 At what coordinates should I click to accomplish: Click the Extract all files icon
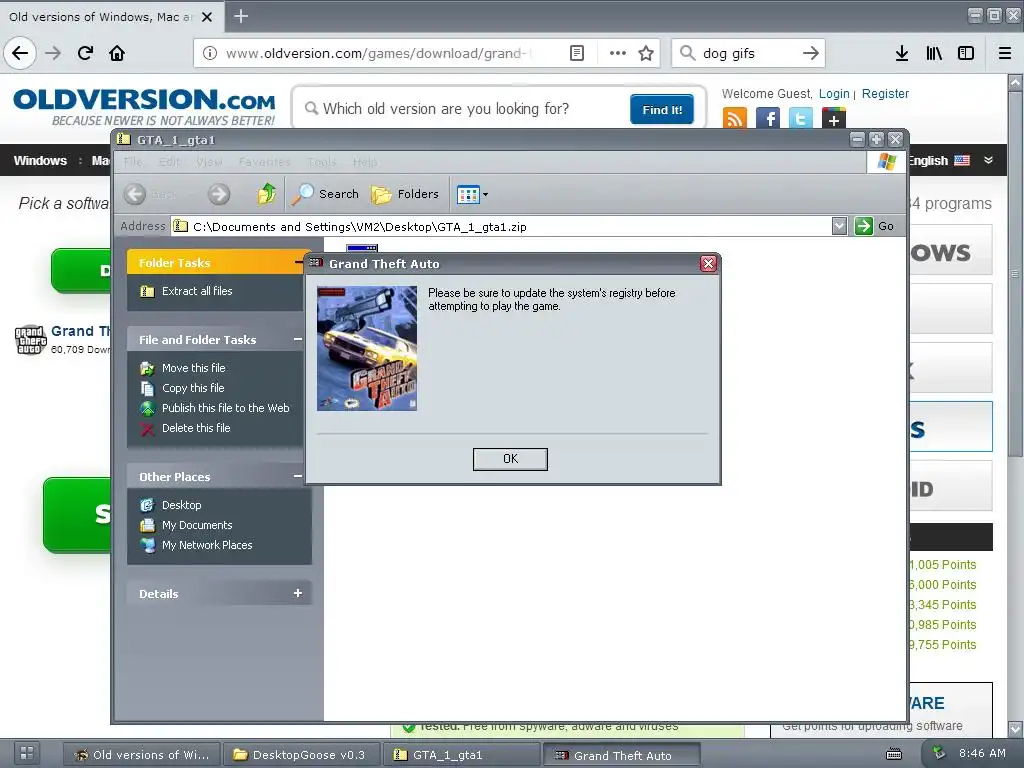click(x=148, y=291)
